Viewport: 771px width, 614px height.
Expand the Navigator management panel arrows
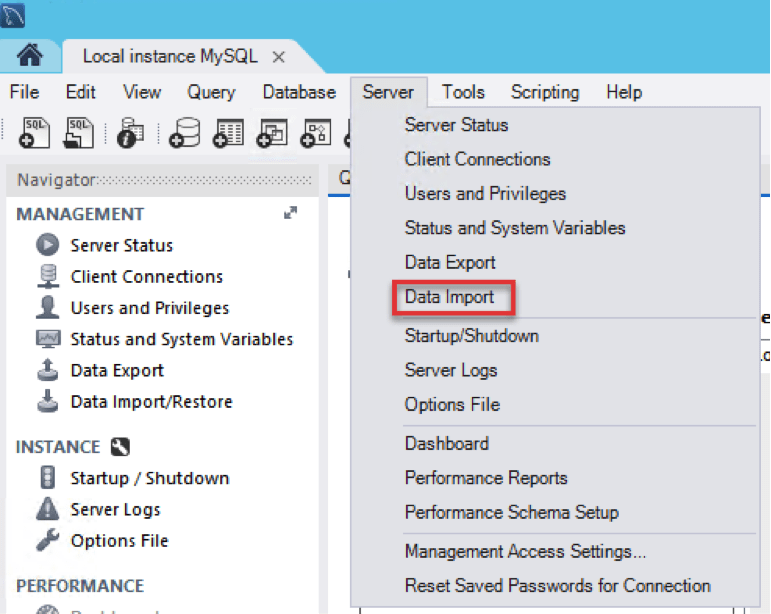tap(290, 213)
